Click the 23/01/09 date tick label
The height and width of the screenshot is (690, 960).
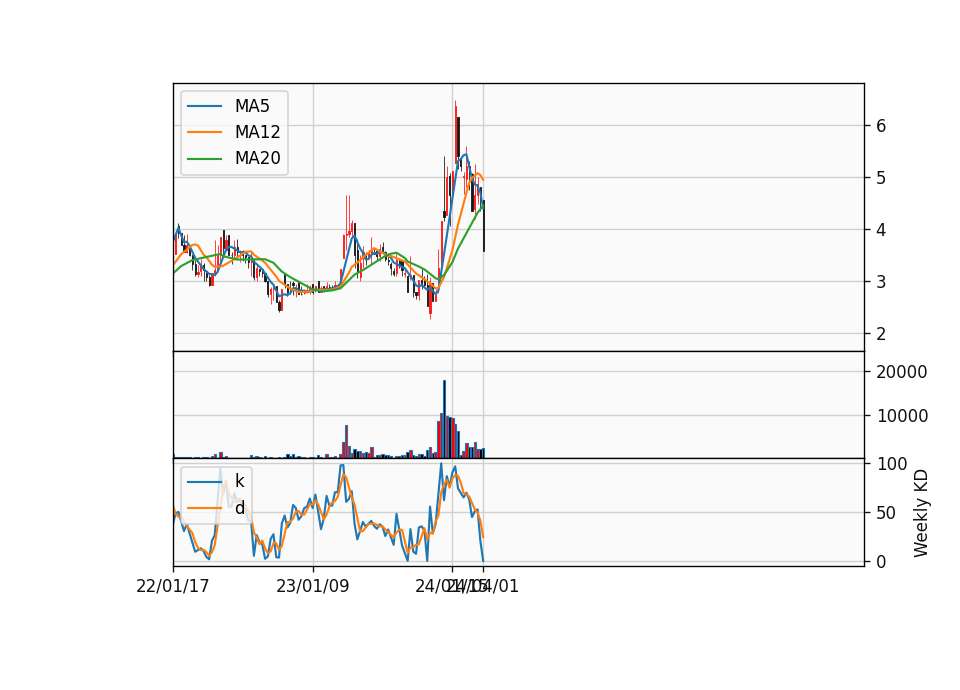click(x=312, y=586)
